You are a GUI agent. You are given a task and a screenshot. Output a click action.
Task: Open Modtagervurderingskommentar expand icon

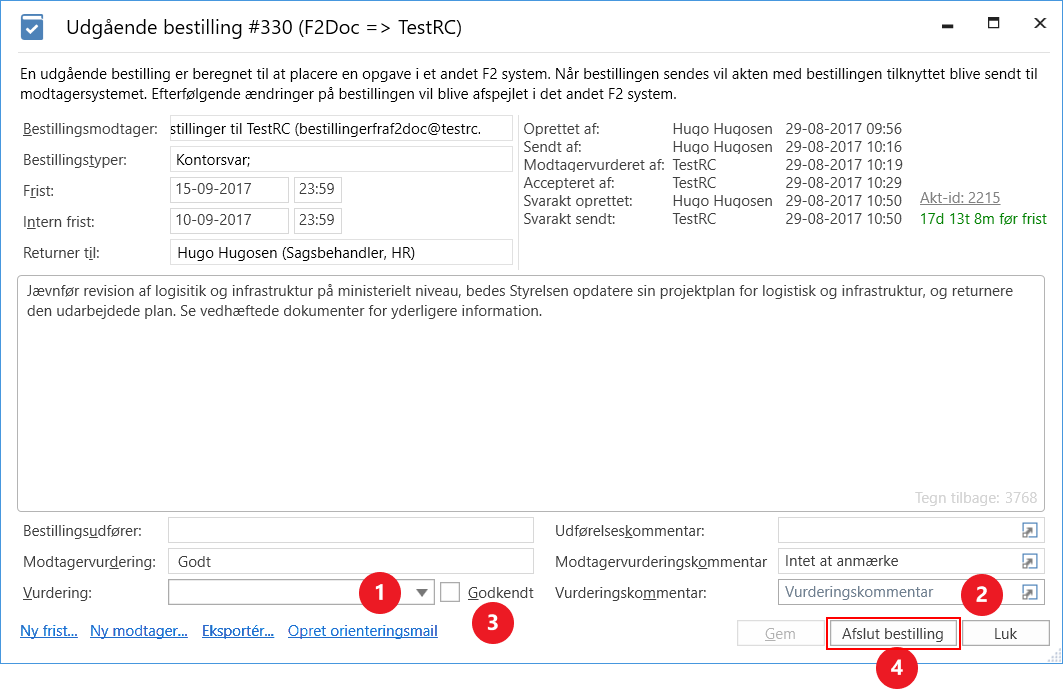[1029, 562]
